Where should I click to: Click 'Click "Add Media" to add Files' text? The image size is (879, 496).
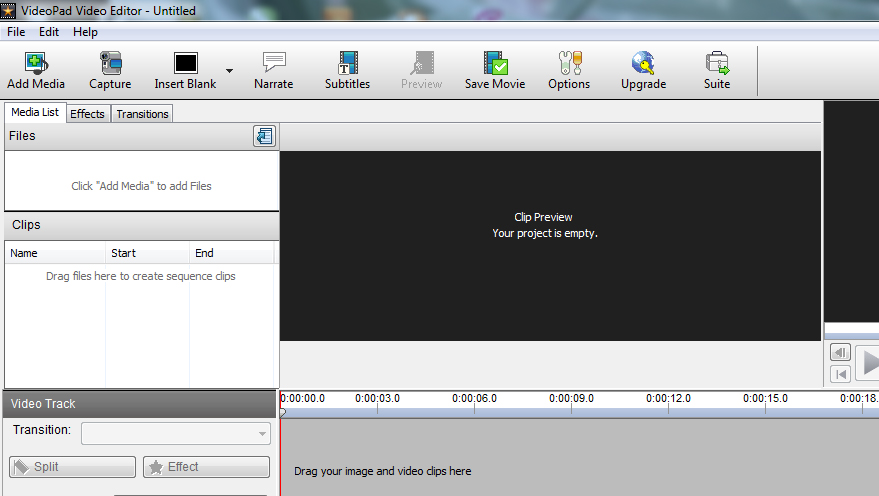point(141,186)
